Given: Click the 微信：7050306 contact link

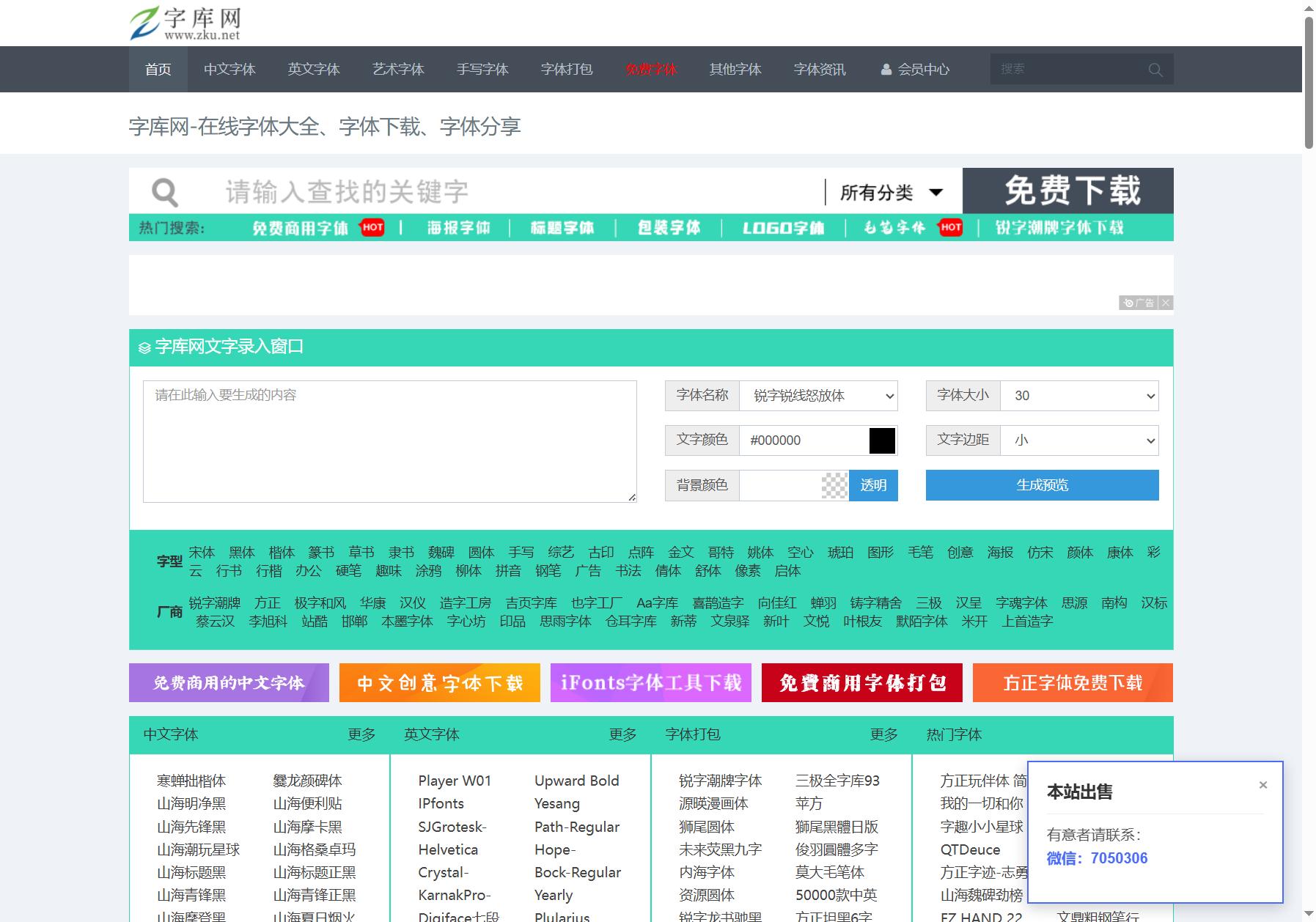Looking at the screenshot, I should pyautogui.click(x=1097, y=858).
